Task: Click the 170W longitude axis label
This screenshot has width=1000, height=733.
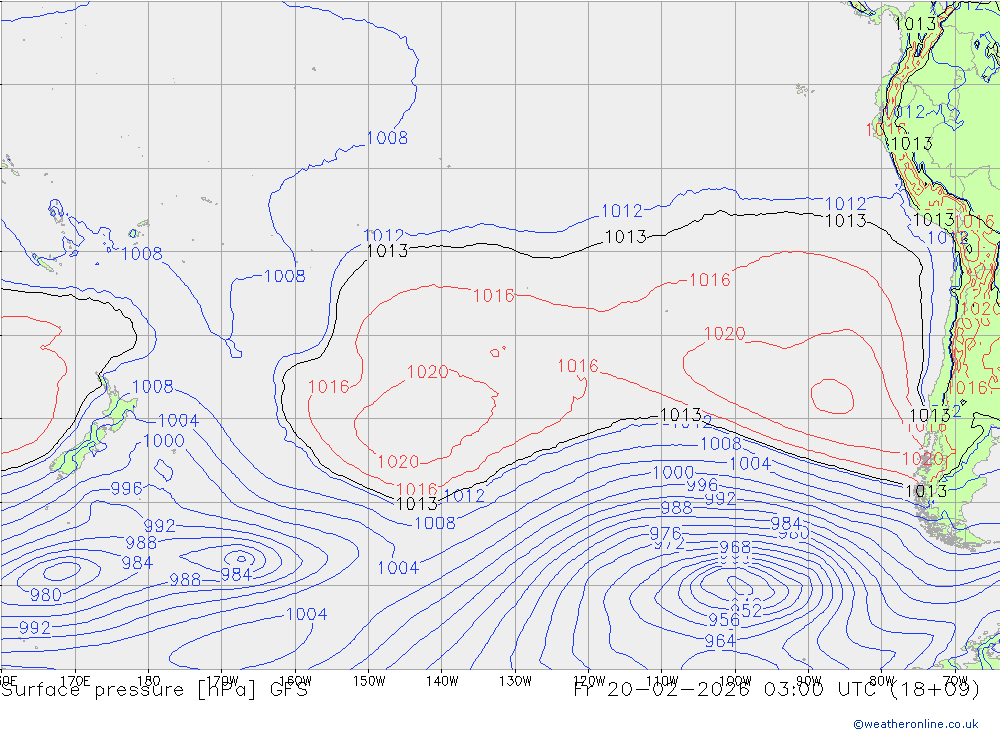Action: pos(222,681)
